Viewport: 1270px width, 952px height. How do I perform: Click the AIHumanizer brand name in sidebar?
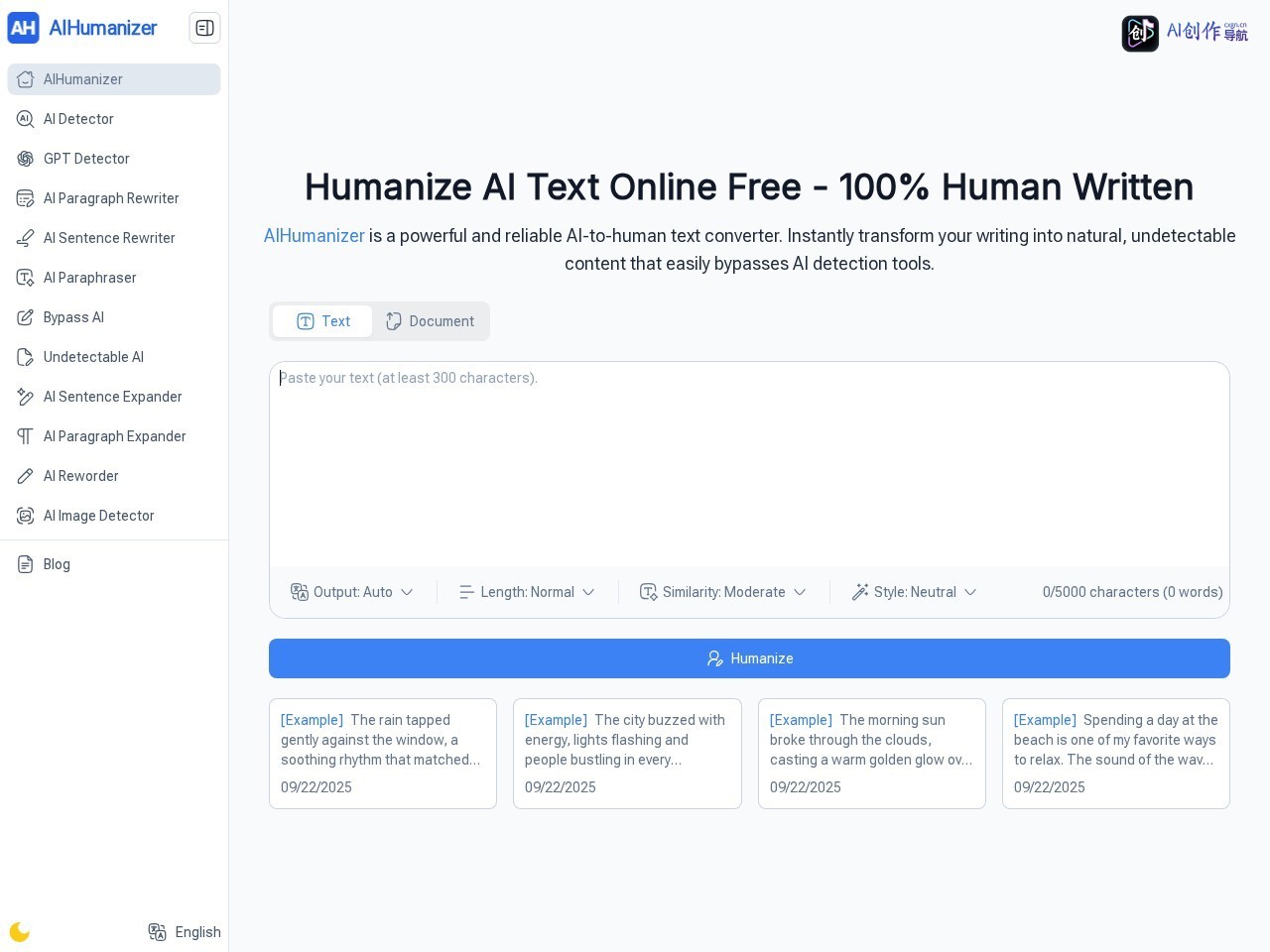coord(103,28)
